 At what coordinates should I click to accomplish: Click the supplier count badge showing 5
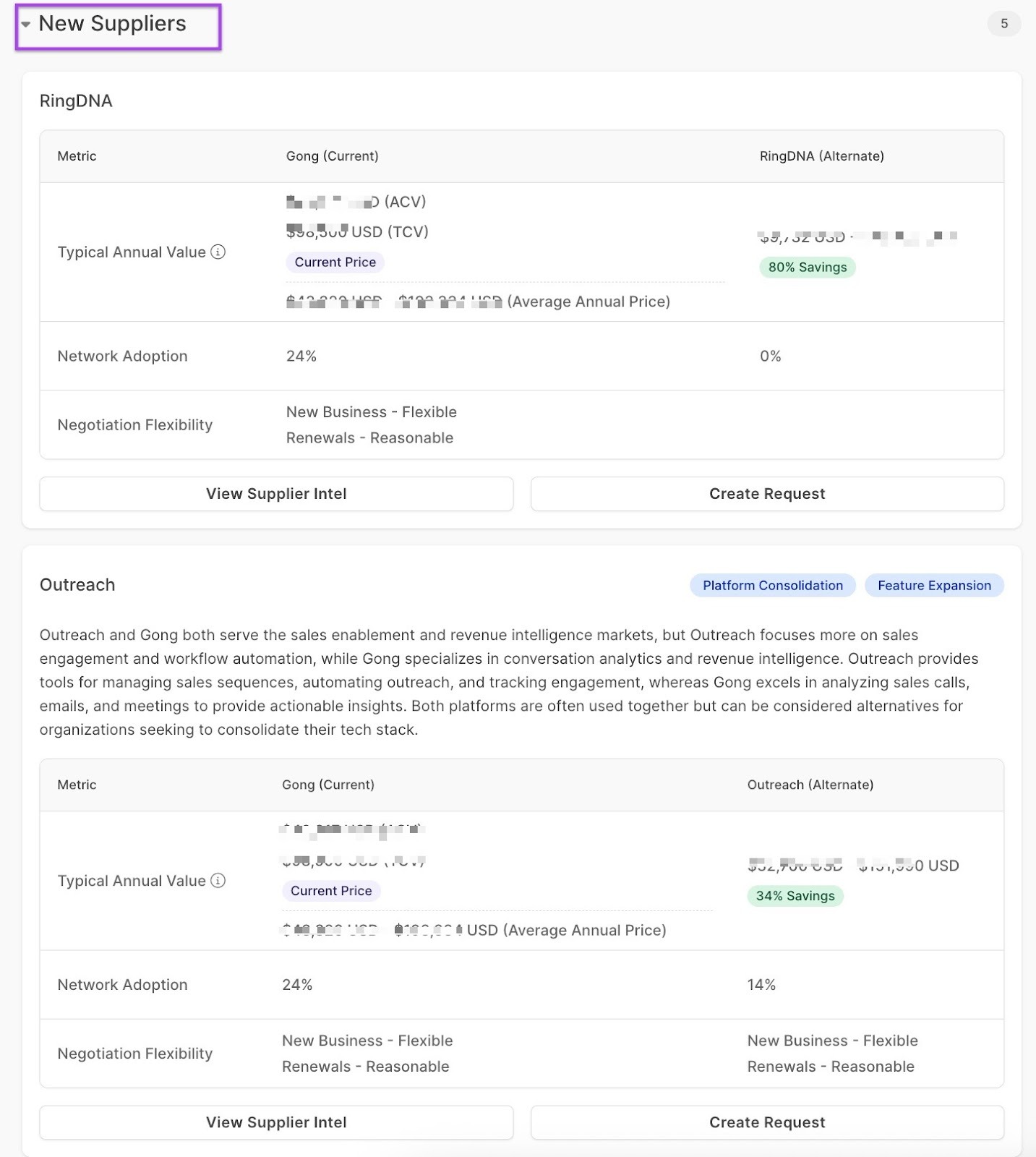pos(1003,24)
